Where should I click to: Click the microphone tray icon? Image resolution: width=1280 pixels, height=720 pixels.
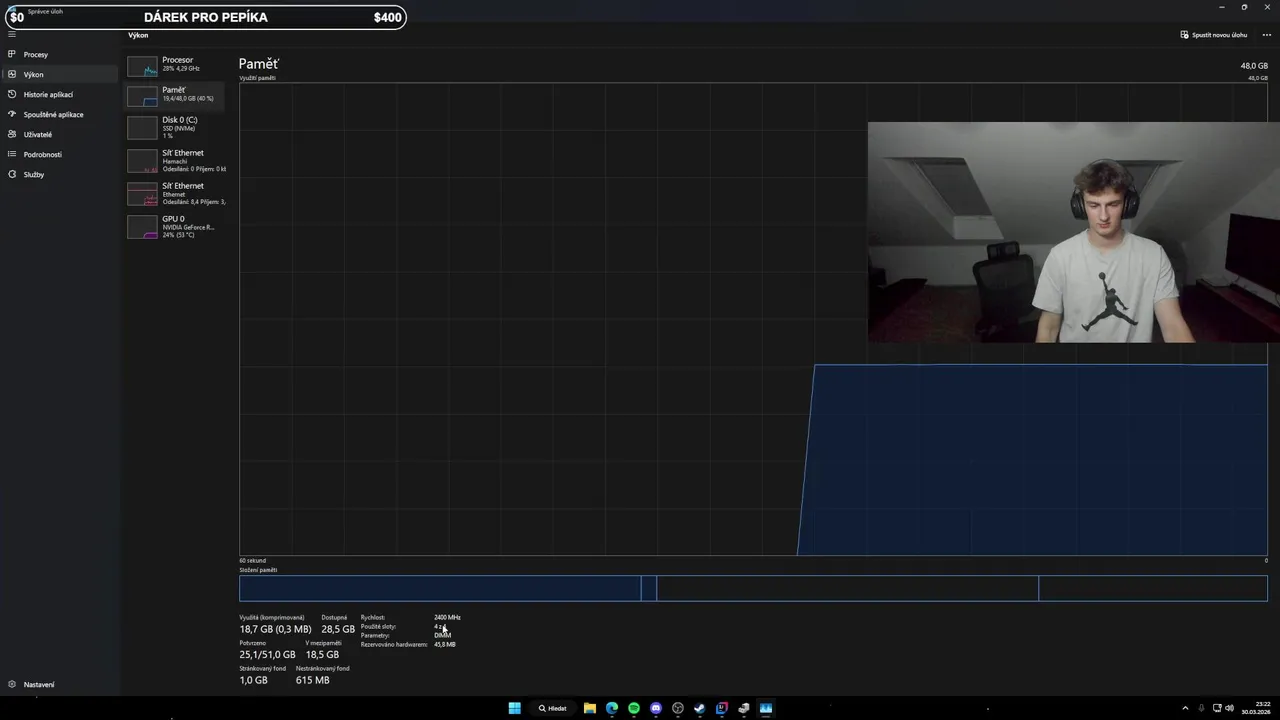tap(1201, 708)
